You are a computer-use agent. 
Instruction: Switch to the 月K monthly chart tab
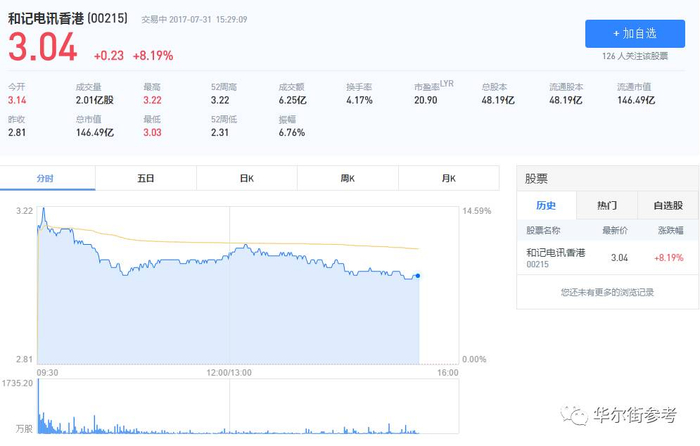447,178
